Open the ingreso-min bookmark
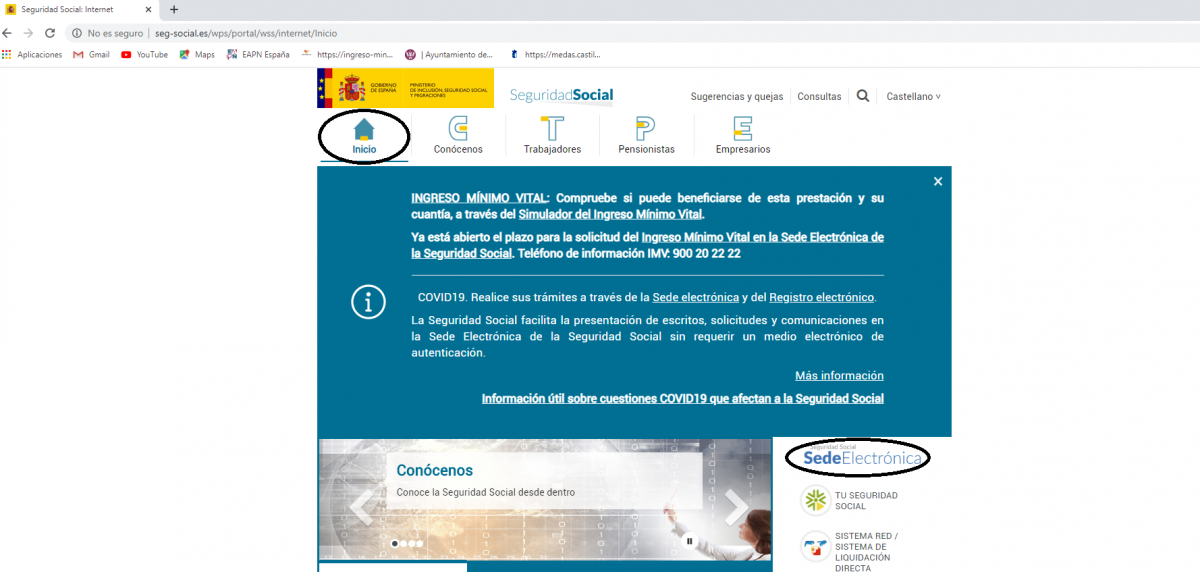This screenshot has height=572, width=1200. click(x=347, y=55)
